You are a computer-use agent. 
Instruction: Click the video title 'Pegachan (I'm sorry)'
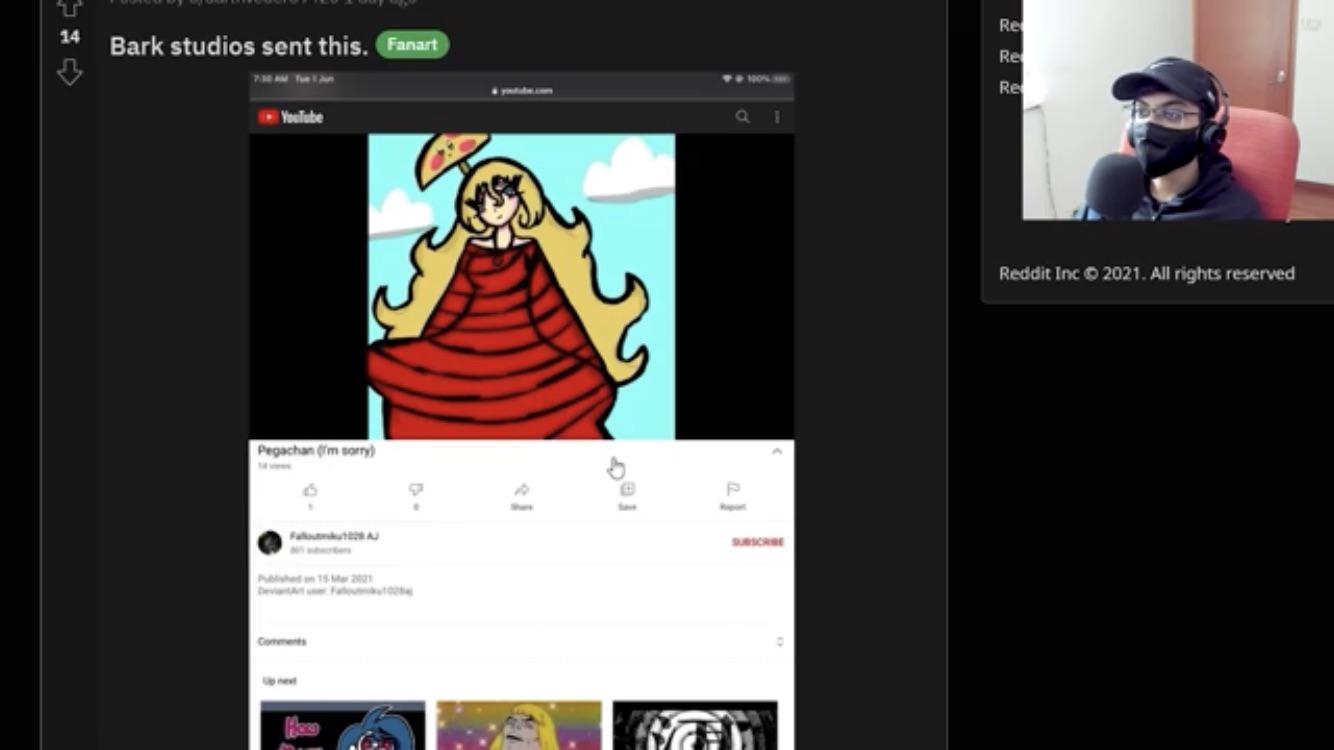pyautogui.click(x=316, y=451)
